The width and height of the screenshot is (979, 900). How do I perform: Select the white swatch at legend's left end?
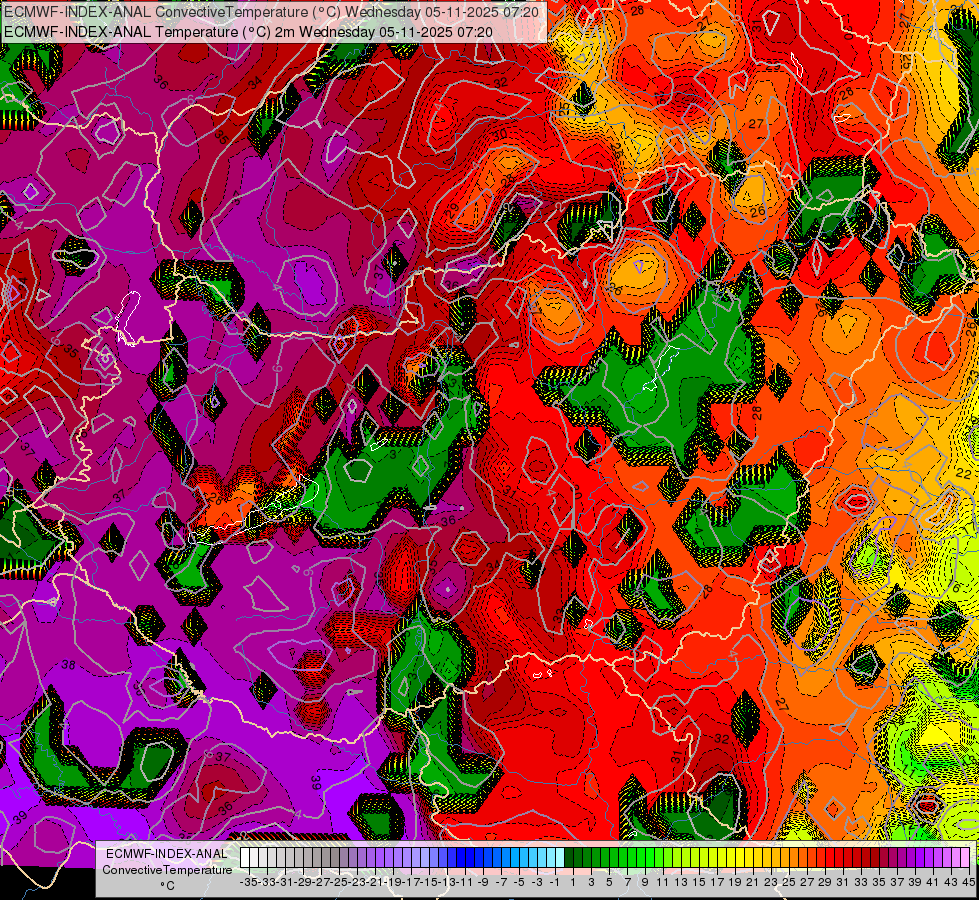pyautogui.click(x=245, y=858)
